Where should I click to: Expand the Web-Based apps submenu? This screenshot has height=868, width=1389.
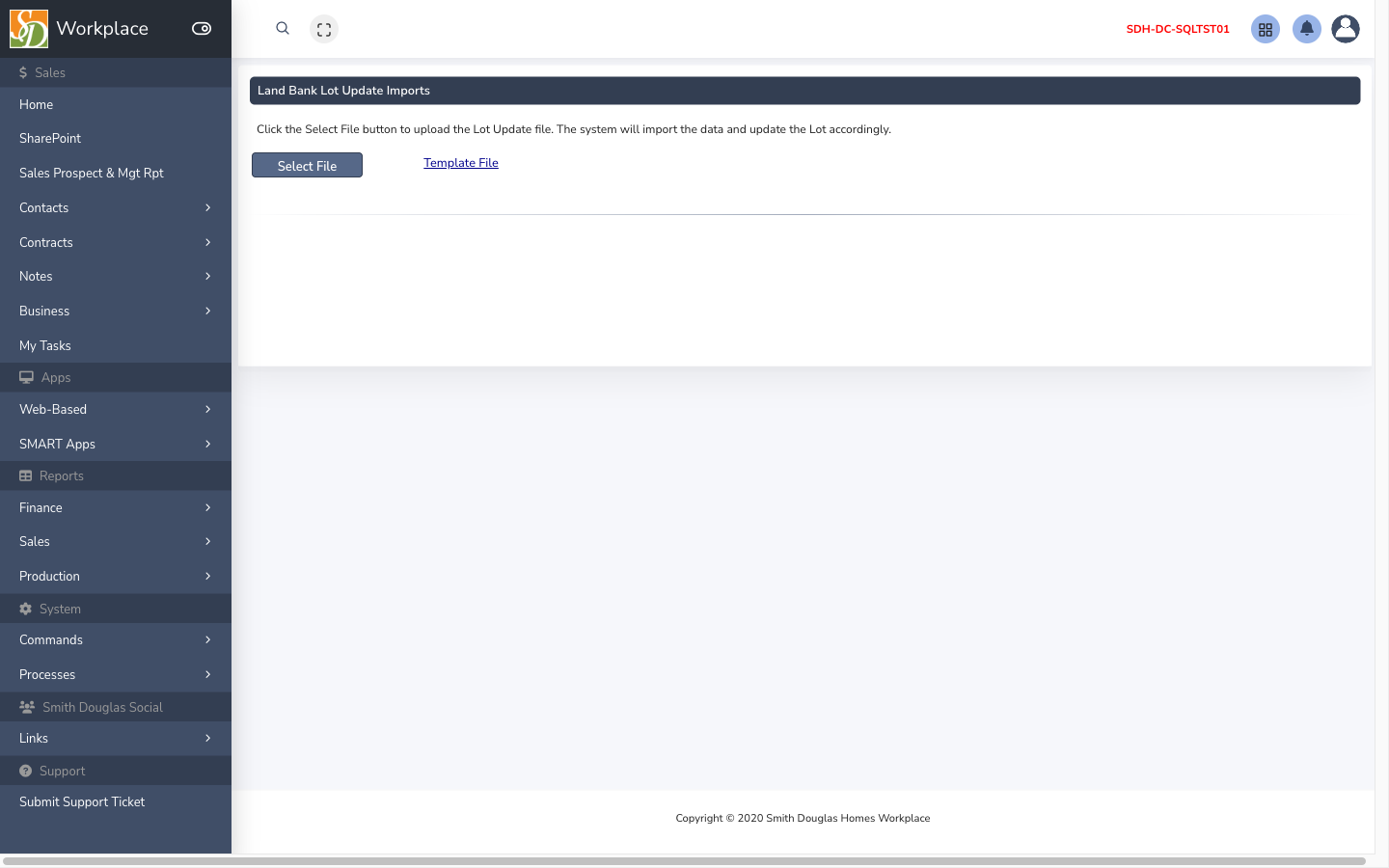(x=116, y=409)
